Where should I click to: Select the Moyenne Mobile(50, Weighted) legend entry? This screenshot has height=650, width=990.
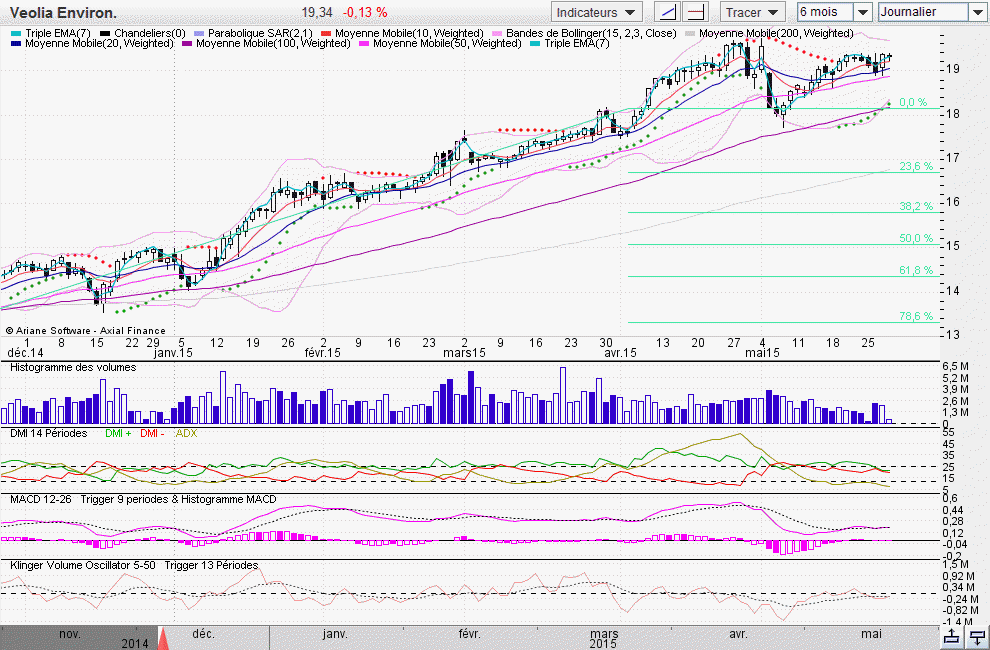tap(440, 44)
